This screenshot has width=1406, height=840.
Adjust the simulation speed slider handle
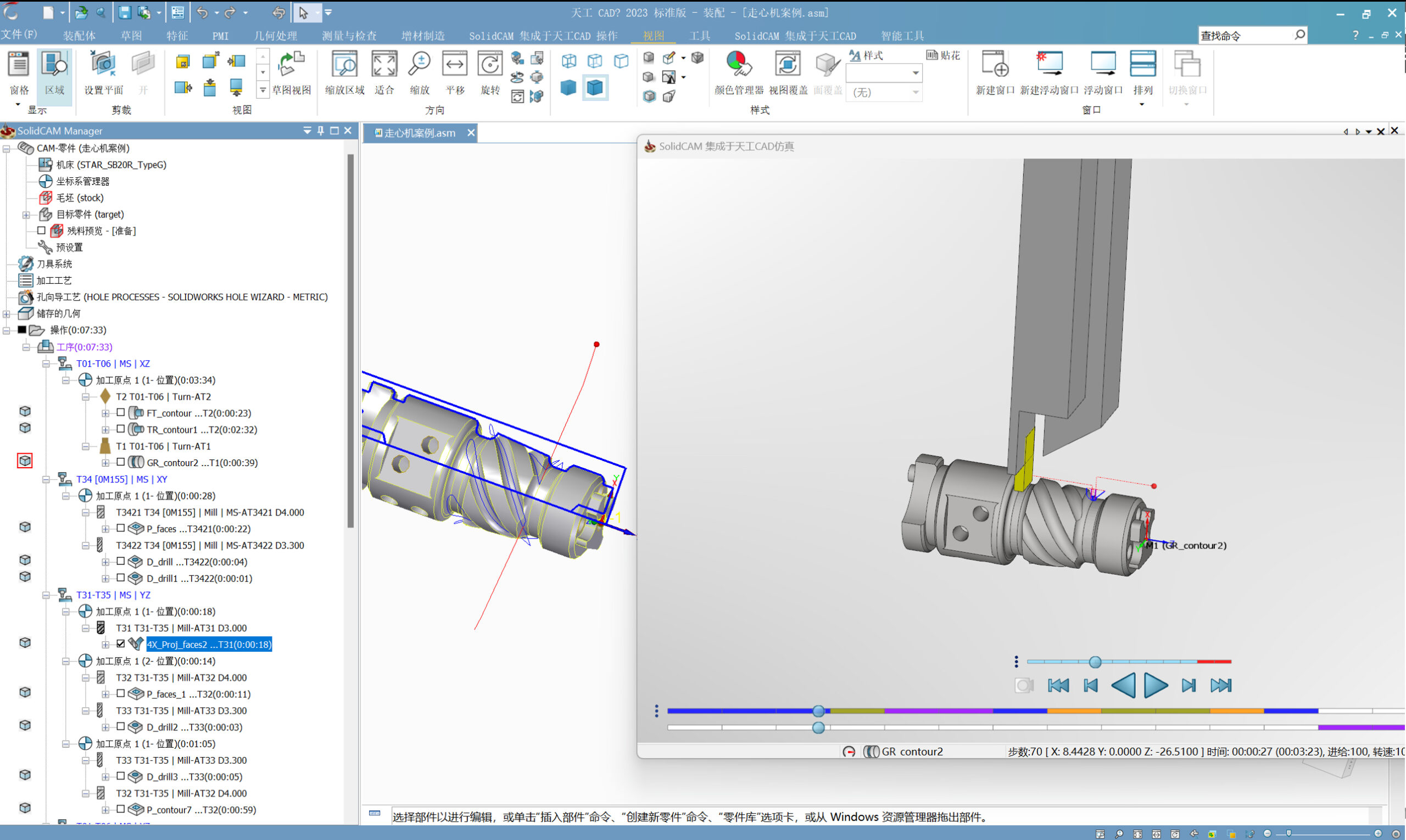coord(1095,662)
